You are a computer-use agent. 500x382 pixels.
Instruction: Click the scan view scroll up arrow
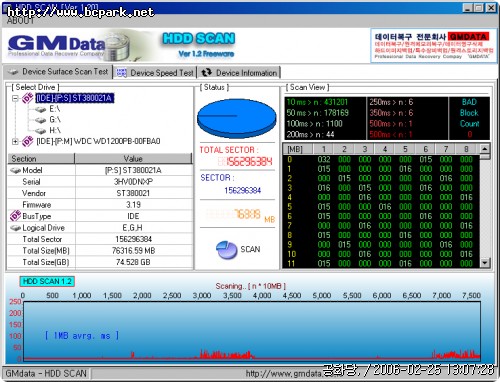[x=485, y=149]
